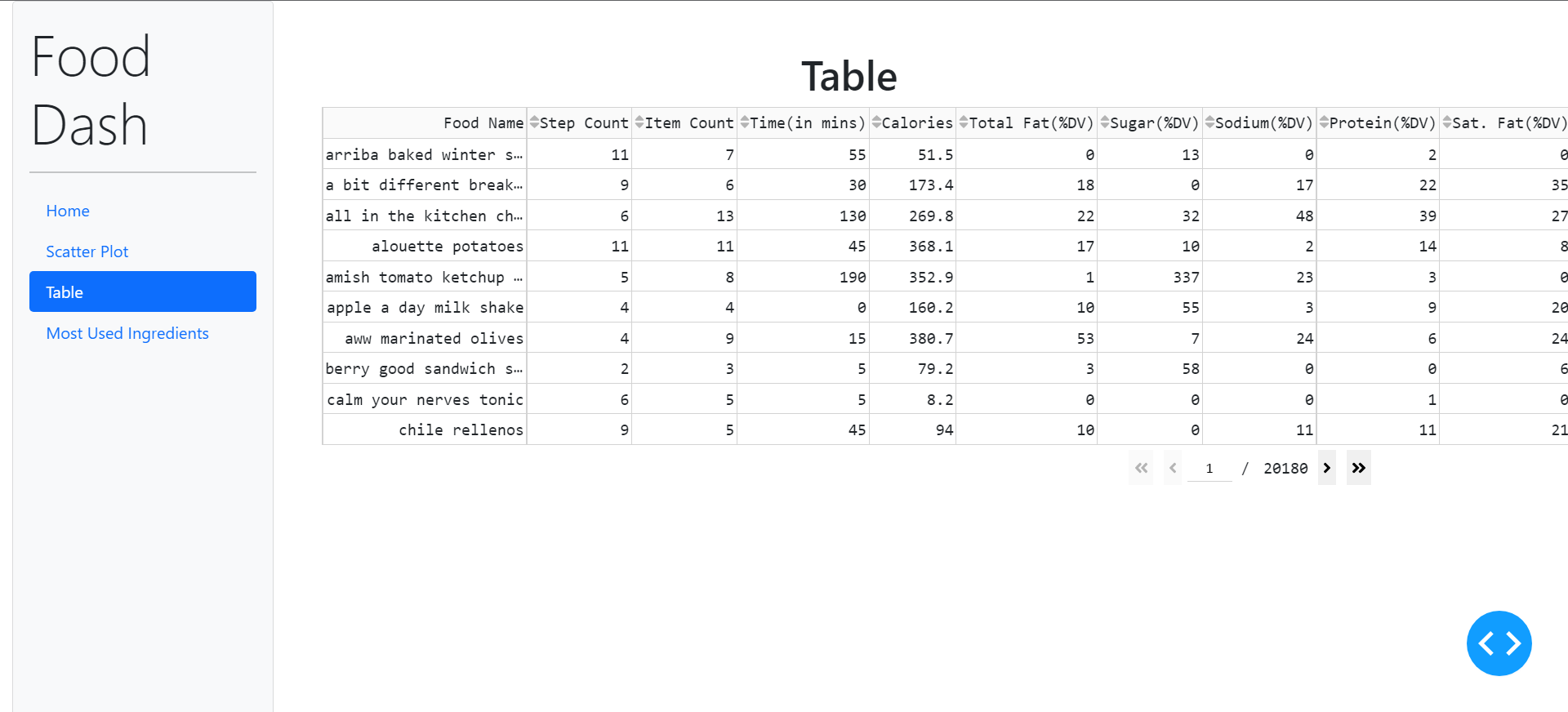This screenshot has width=1568, height=712.
Task: Sort the table by Time(in mins) column
Action: pyautogui.click(x=745, y=122)
